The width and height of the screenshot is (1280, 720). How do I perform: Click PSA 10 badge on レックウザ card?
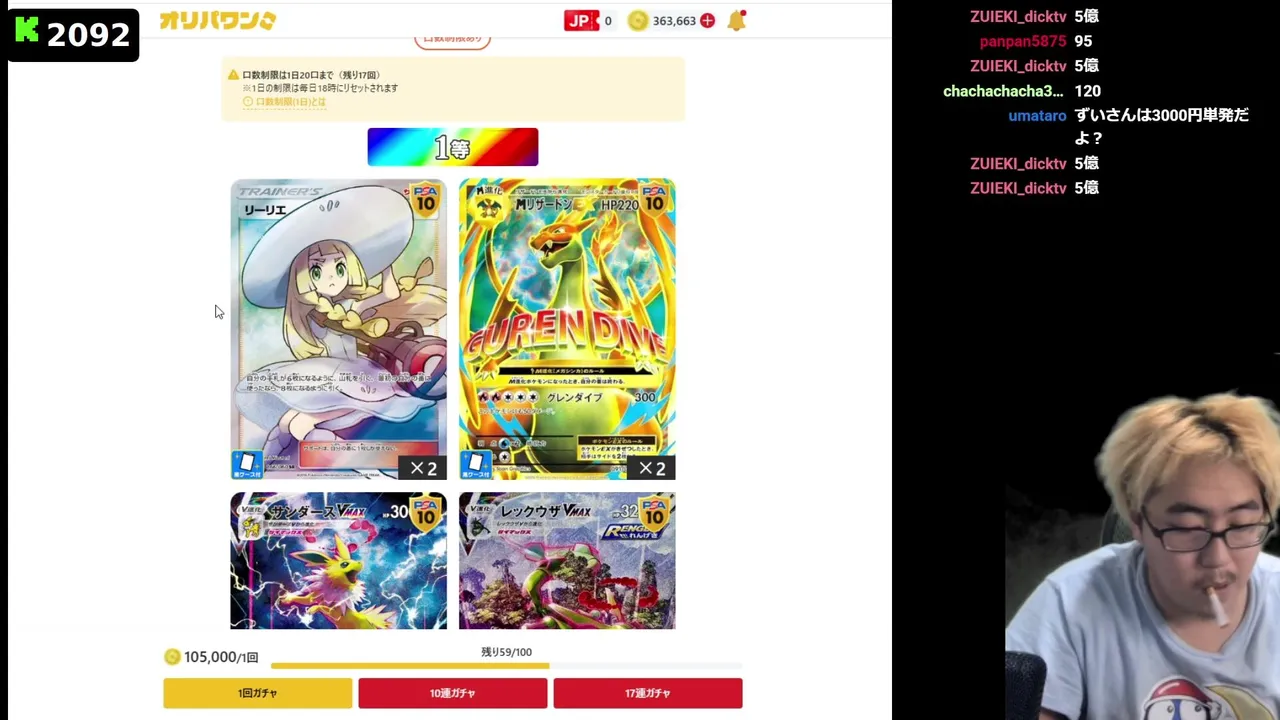pos(654,512)
